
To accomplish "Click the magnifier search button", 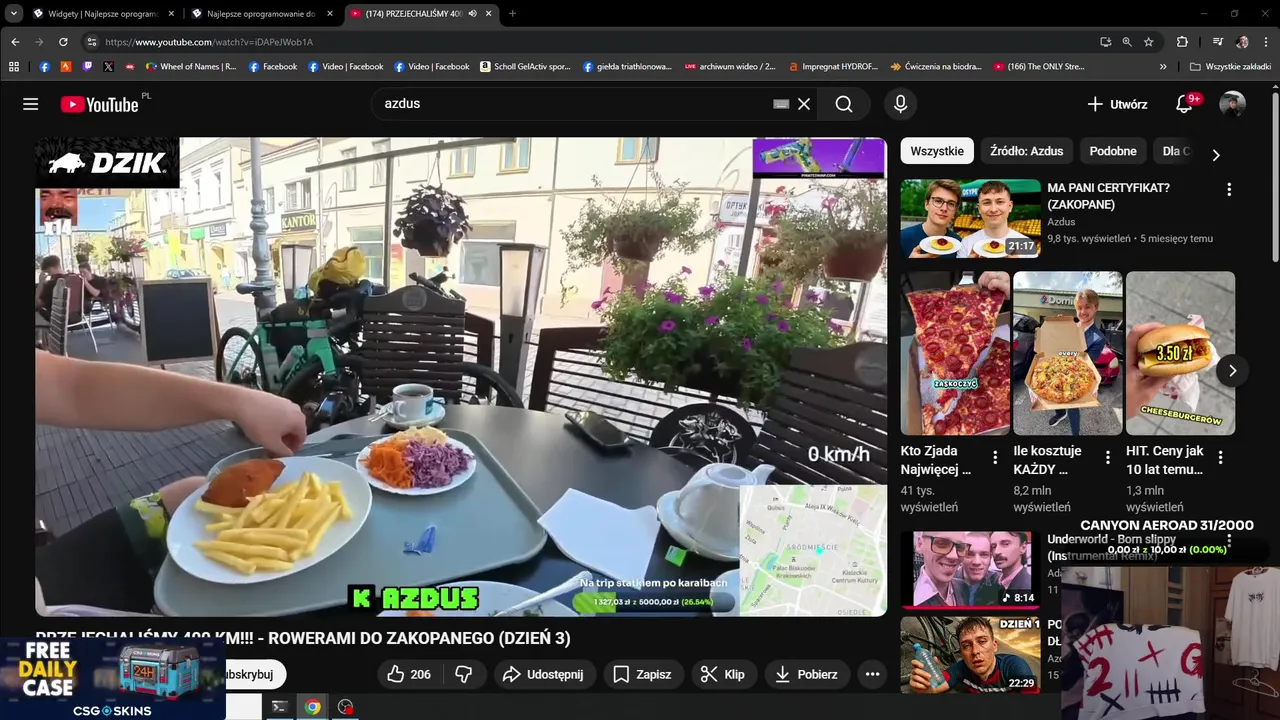I will pos(844,104).
